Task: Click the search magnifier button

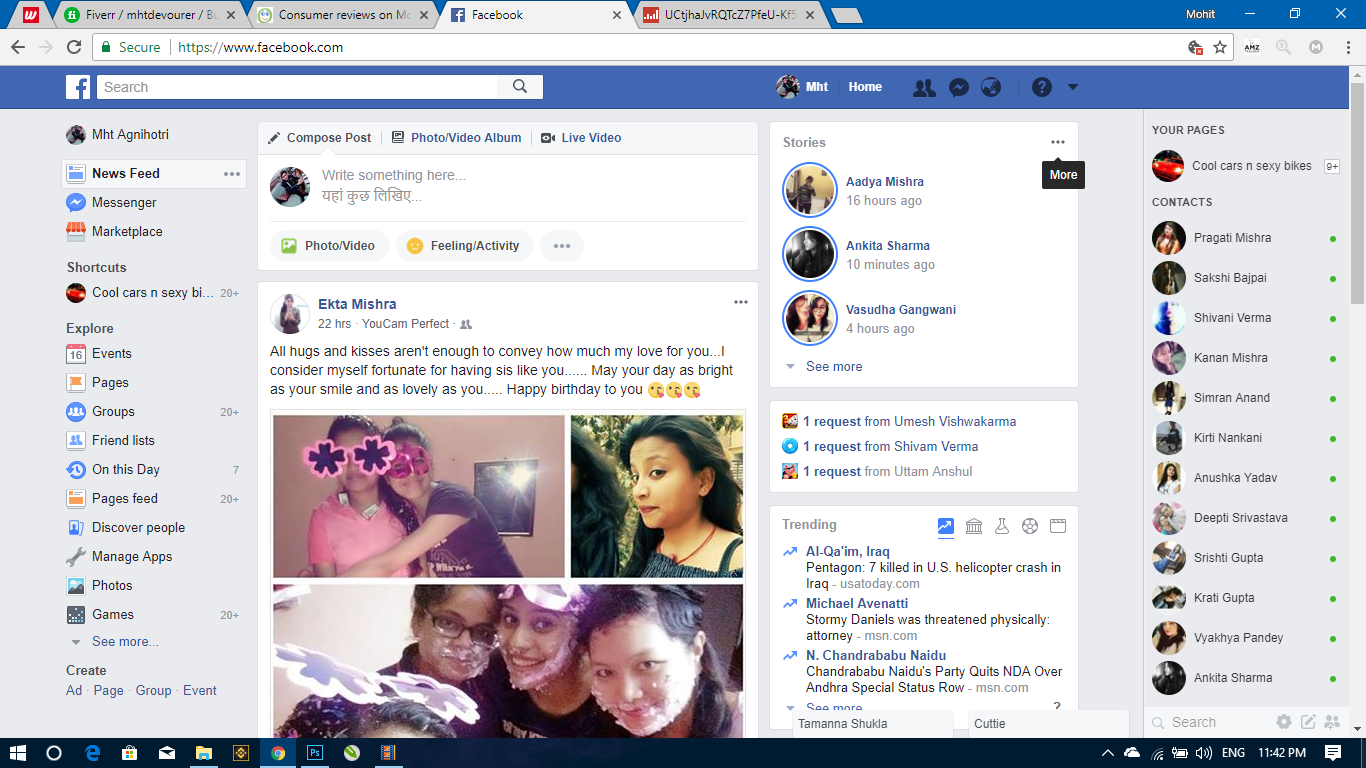Action: (x=520, y=87)
